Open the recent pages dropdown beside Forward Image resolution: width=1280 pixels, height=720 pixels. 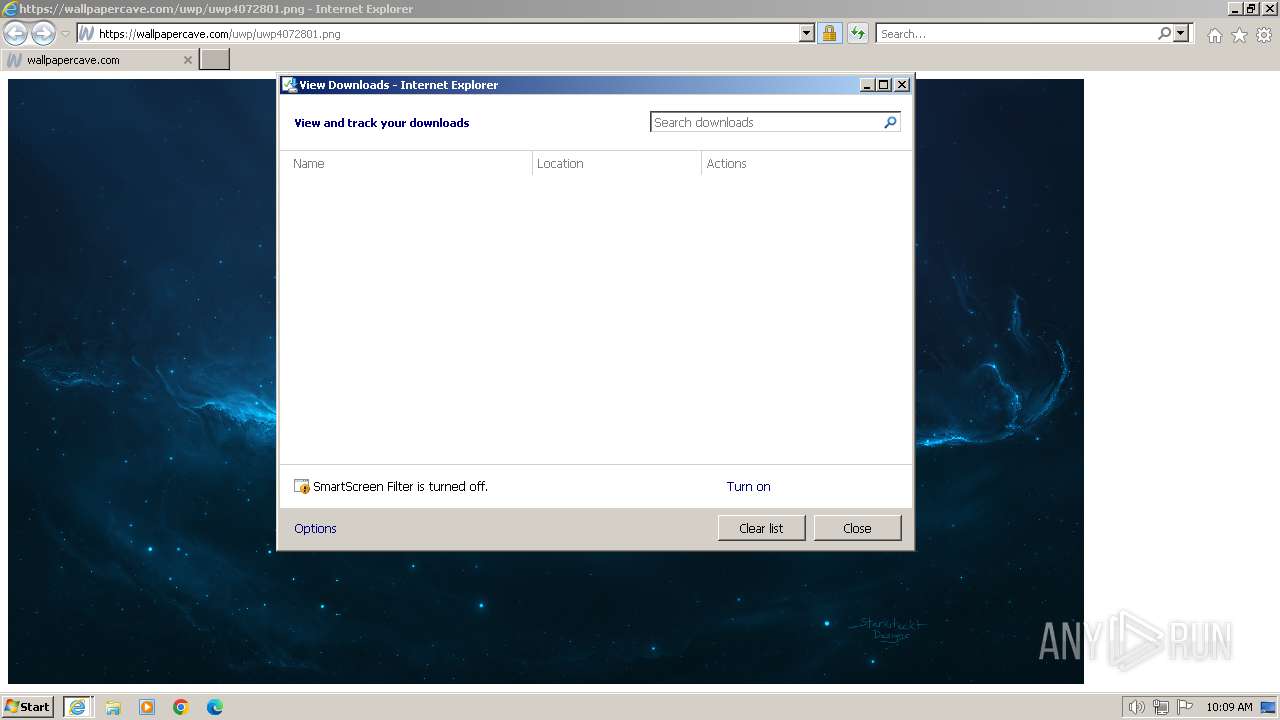pyautogui.click(x=65, y=34)
